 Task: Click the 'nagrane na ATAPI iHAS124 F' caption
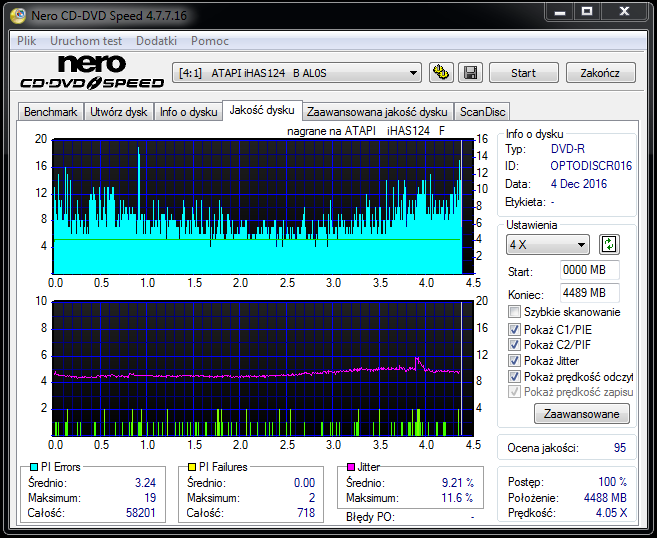(366, 131)
